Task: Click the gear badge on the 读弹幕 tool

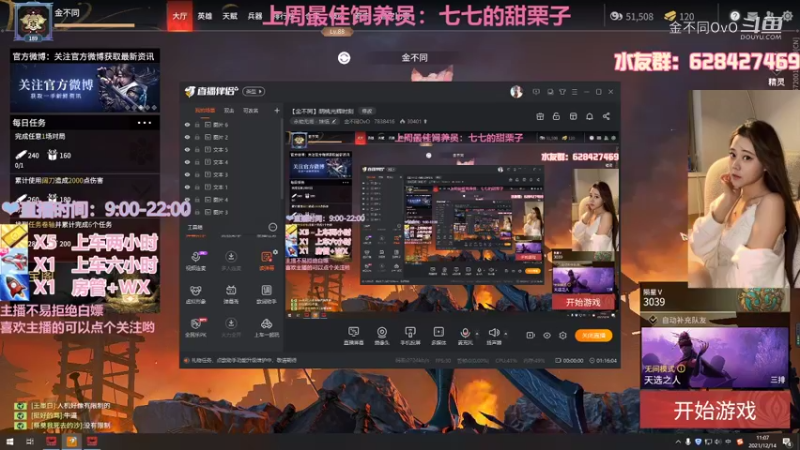Action: pos(276,252)
